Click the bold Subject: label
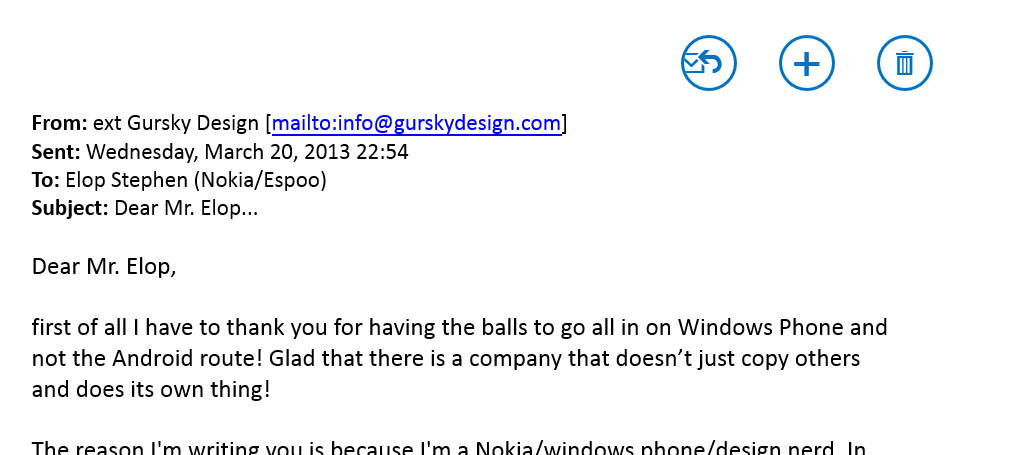Viewport: 1016px width, 455px height. (70, 209)
